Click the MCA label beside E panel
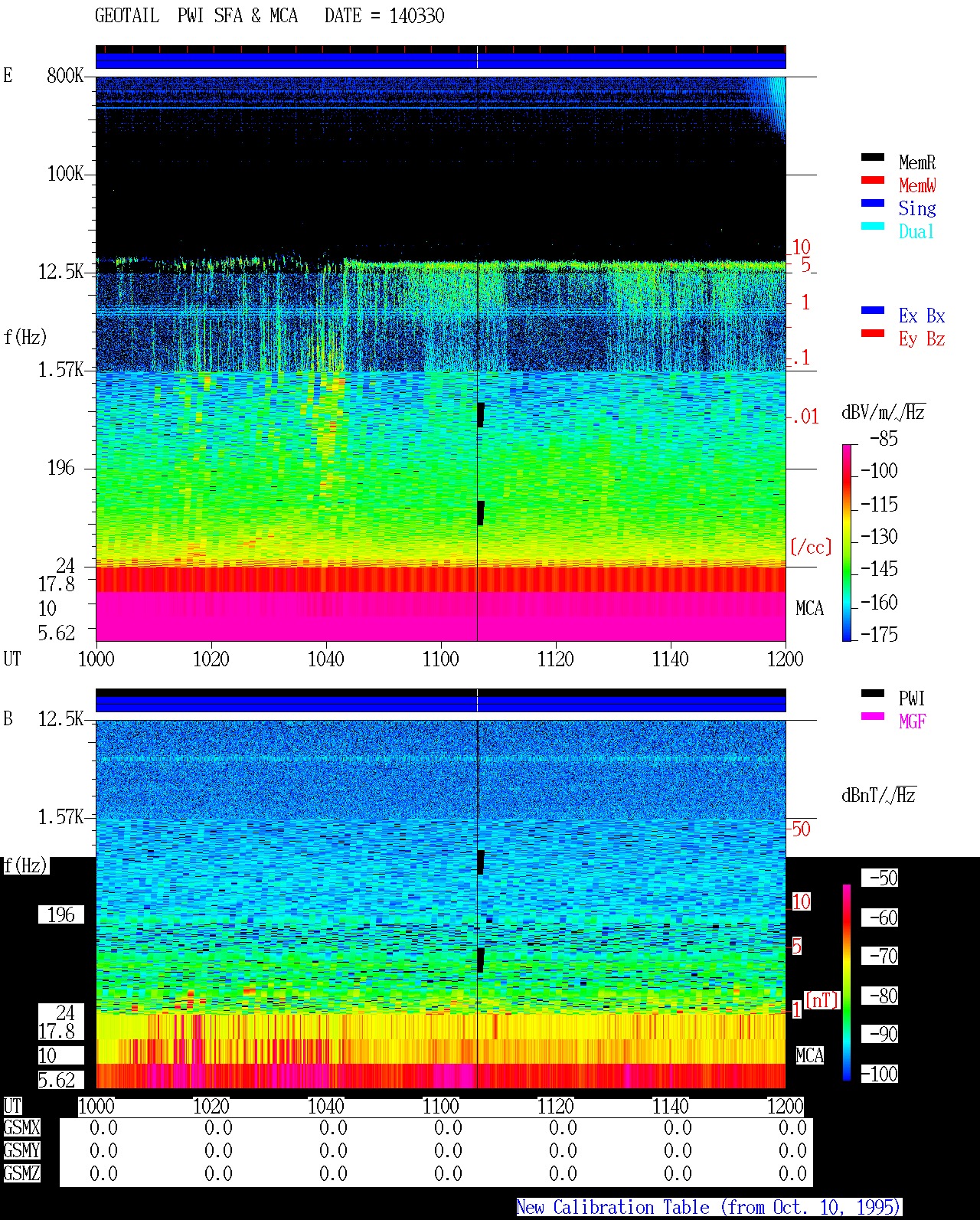The width and height of the screenshot is (980, 1220). 809,608
